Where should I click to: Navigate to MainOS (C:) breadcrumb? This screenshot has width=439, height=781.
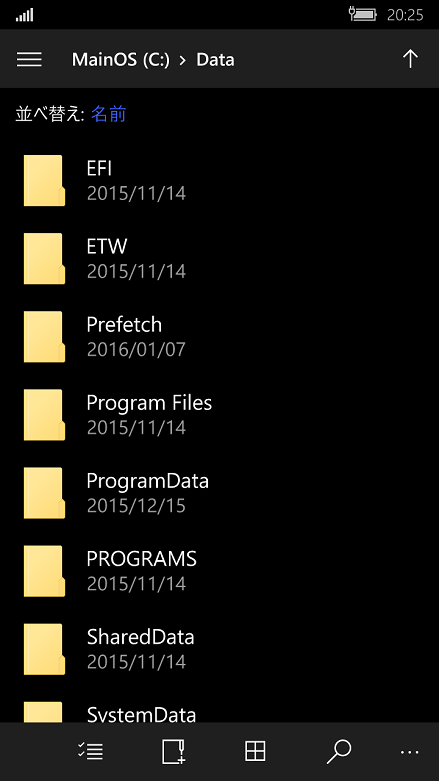click(121, 60)
